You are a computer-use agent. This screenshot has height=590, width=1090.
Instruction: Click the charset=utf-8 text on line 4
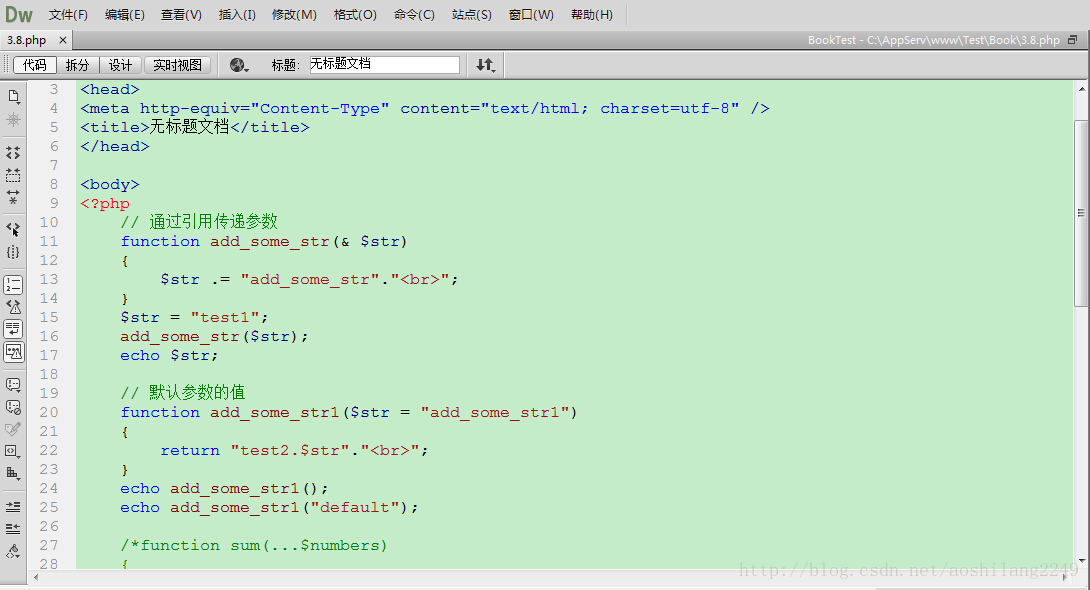[665, 108]
